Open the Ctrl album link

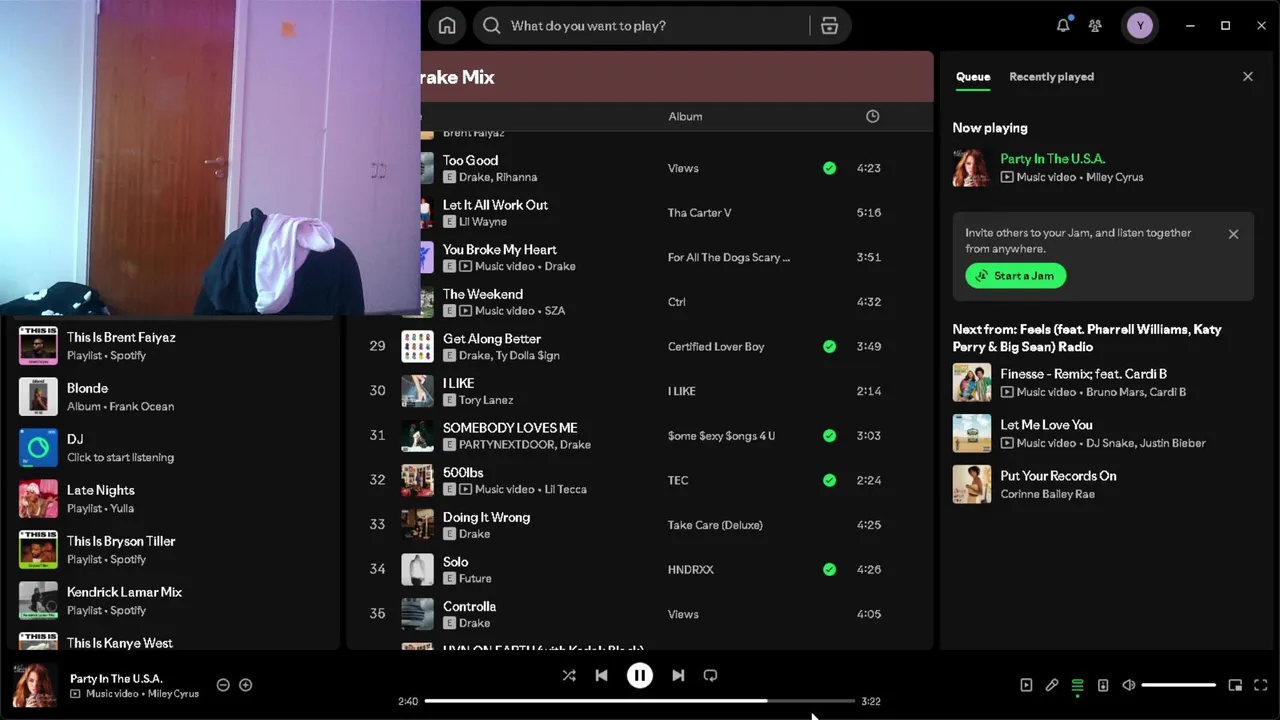point(676,302)
